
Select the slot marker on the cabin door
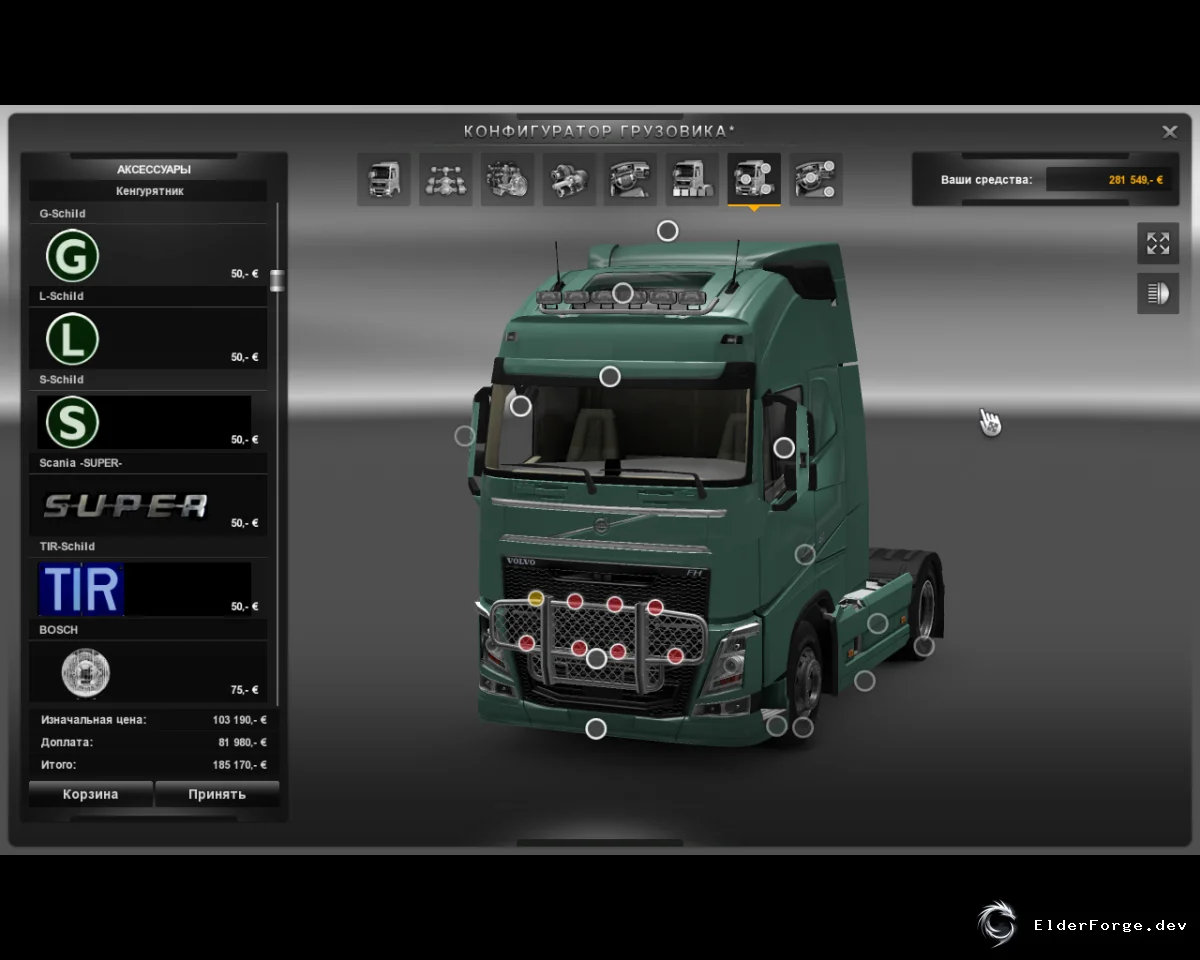805,554
